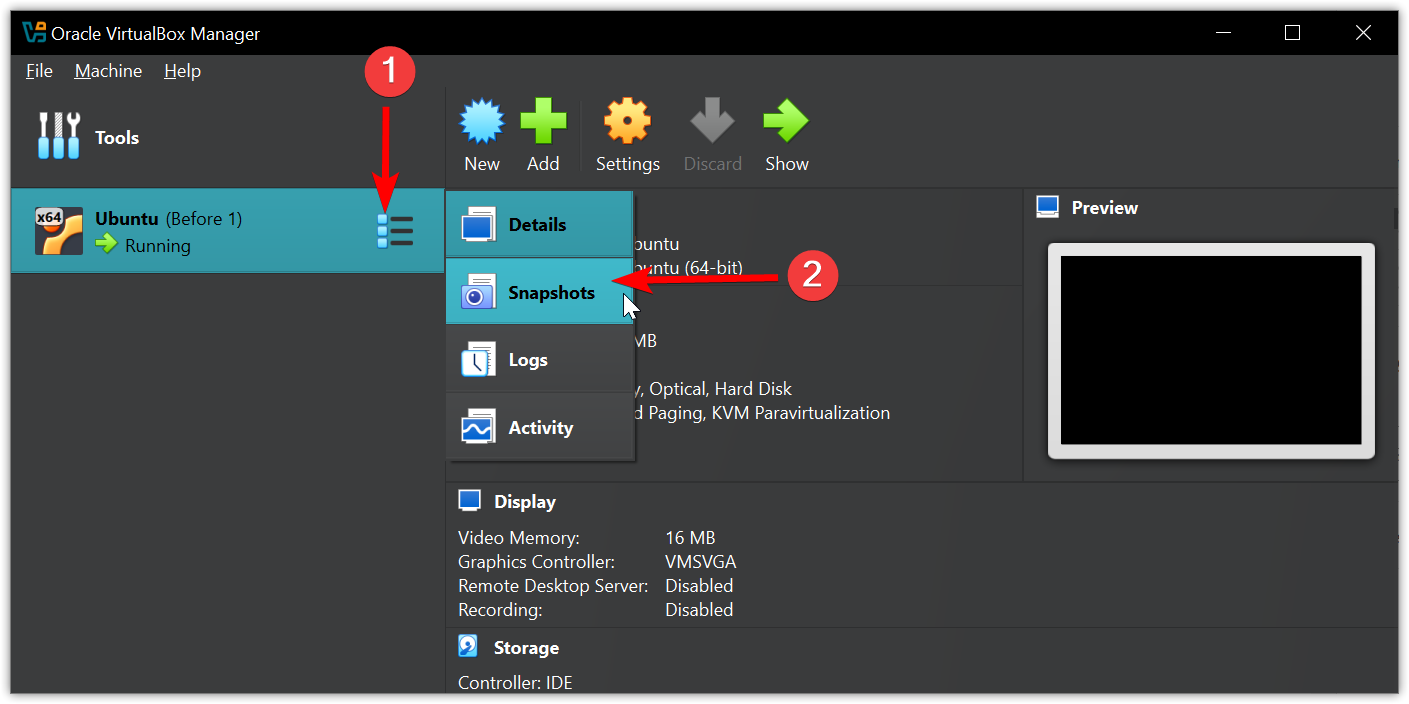This screenshot has height=704, width=1409.
Task: Click the Storage section header
Action: (x=526, y=648)
